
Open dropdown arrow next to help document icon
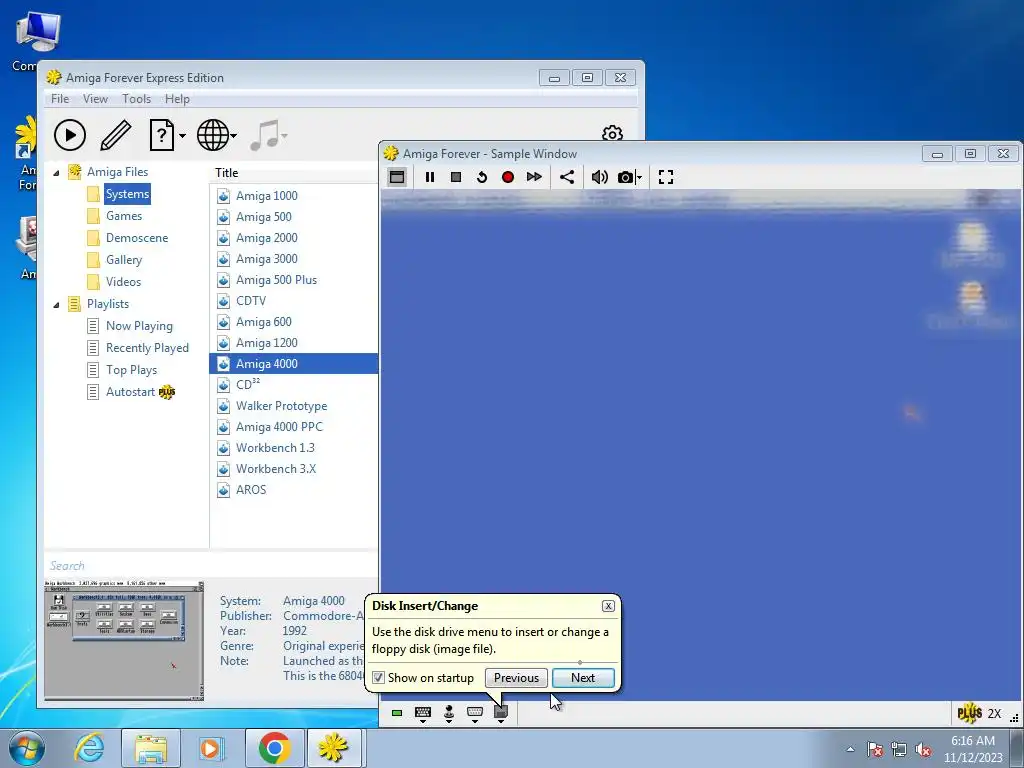click(182, 136)
